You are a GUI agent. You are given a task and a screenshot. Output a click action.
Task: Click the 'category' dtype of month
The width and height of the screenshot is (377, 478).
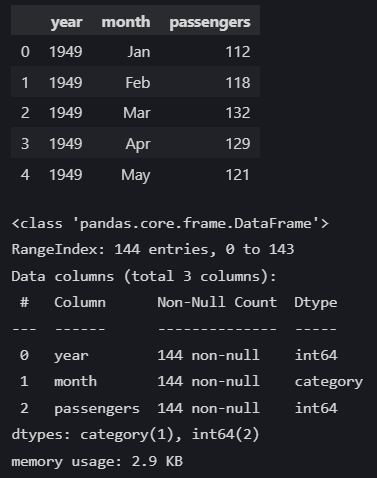coord(329,382)
